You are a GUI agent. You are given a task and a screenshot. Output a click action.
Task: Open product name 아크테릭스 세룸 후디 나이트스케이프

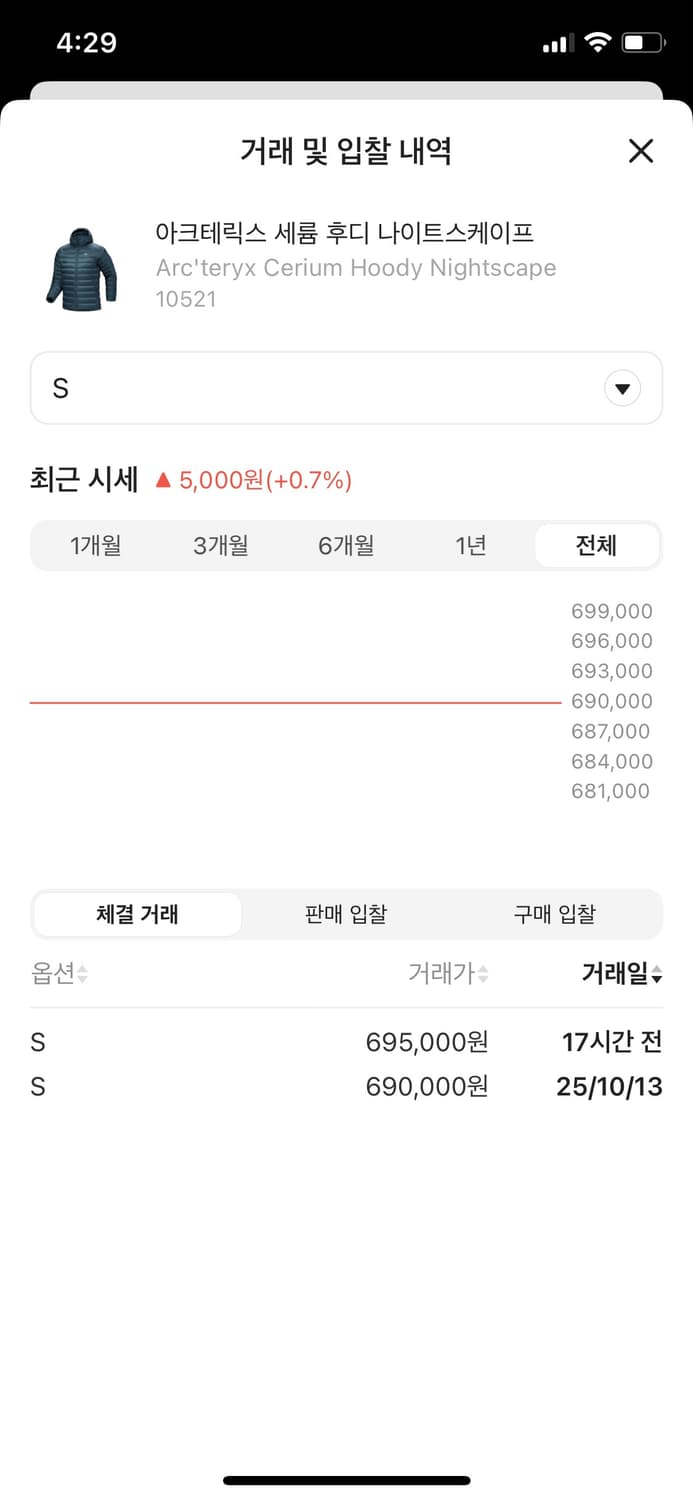[x=345, y=232]
